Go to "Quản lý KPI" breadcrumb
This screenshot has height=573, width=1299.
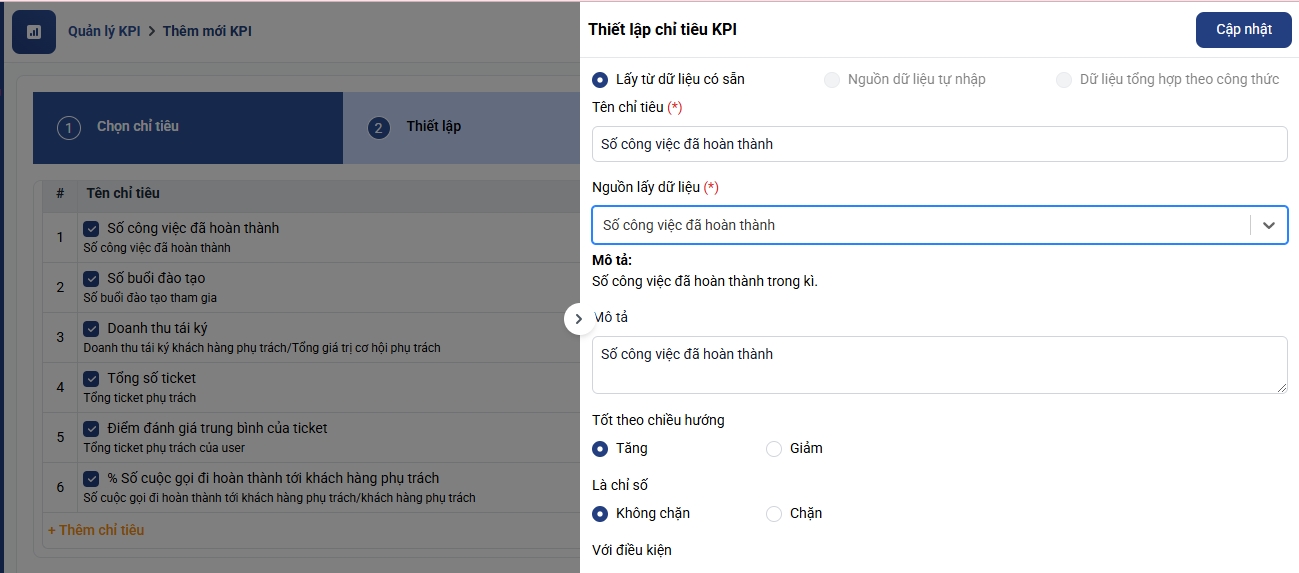point(104,31)
